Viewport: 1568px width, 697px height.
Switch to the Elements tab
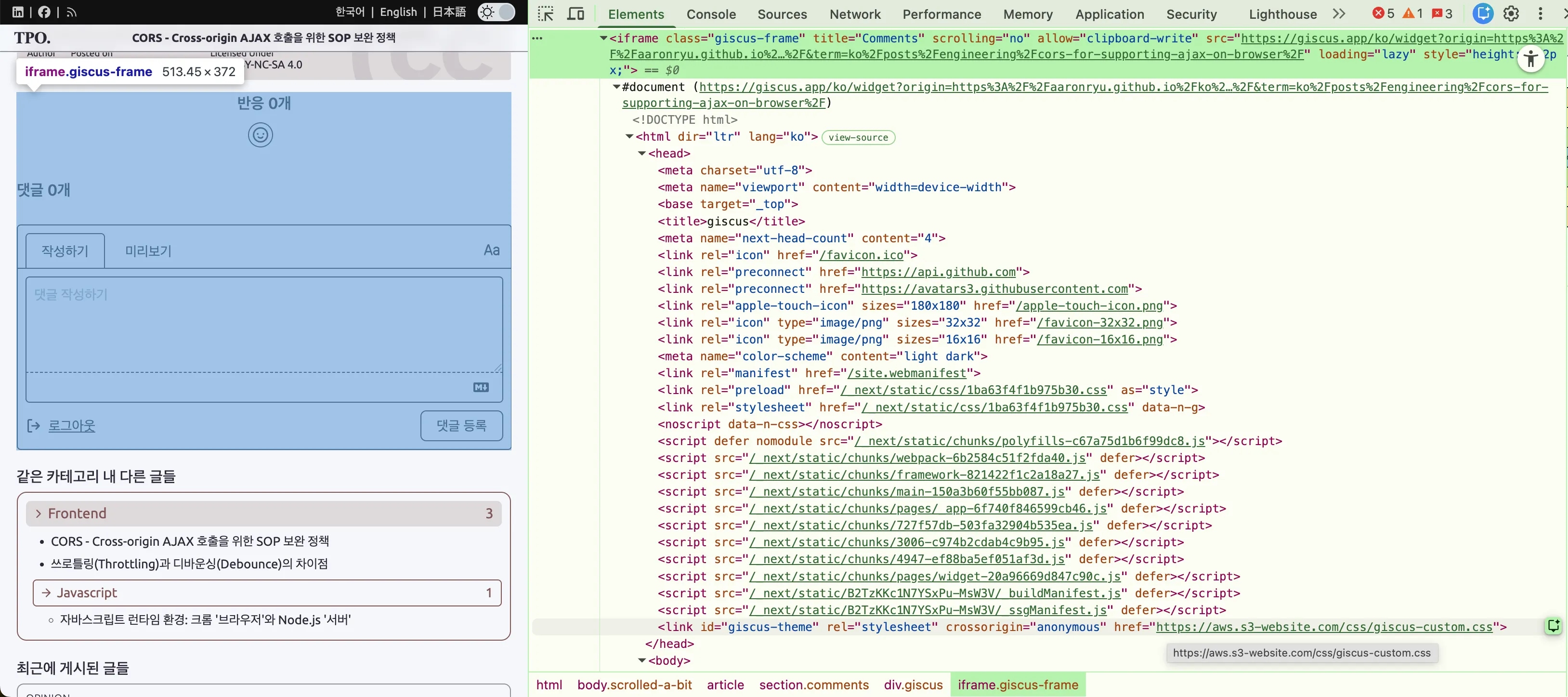(636, 14)
